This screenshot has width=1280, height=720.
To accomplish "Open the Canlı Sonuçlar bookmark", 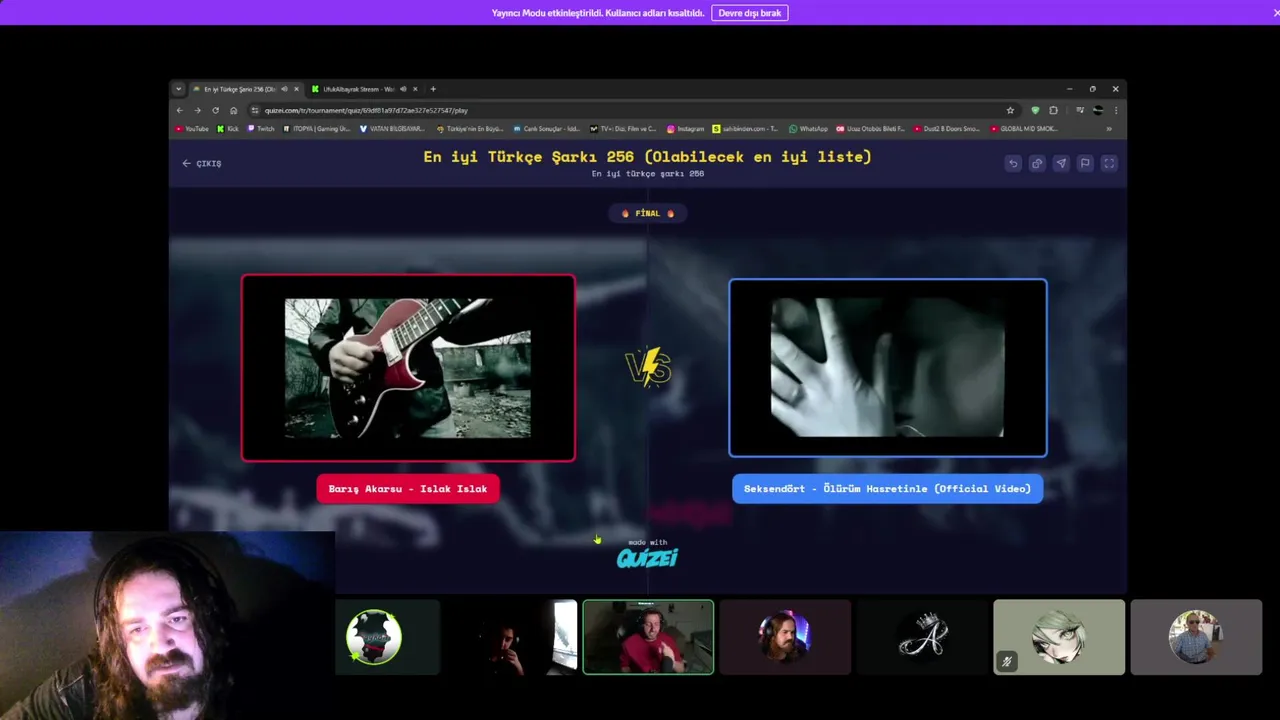I will click(547, 129).
